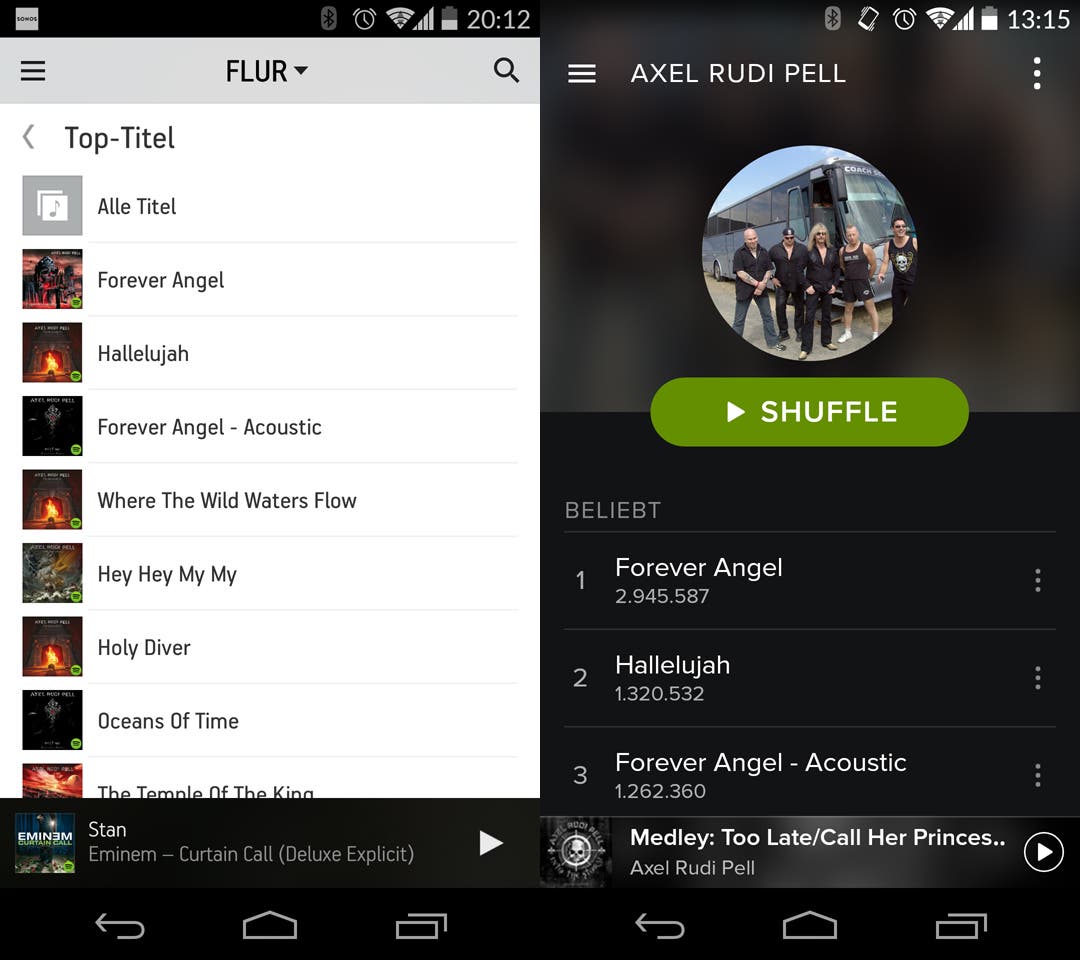Open options for Forever Angel - Acoustic track
The width and height of the screenshot is (1080, 960).
coord(1037,775)
